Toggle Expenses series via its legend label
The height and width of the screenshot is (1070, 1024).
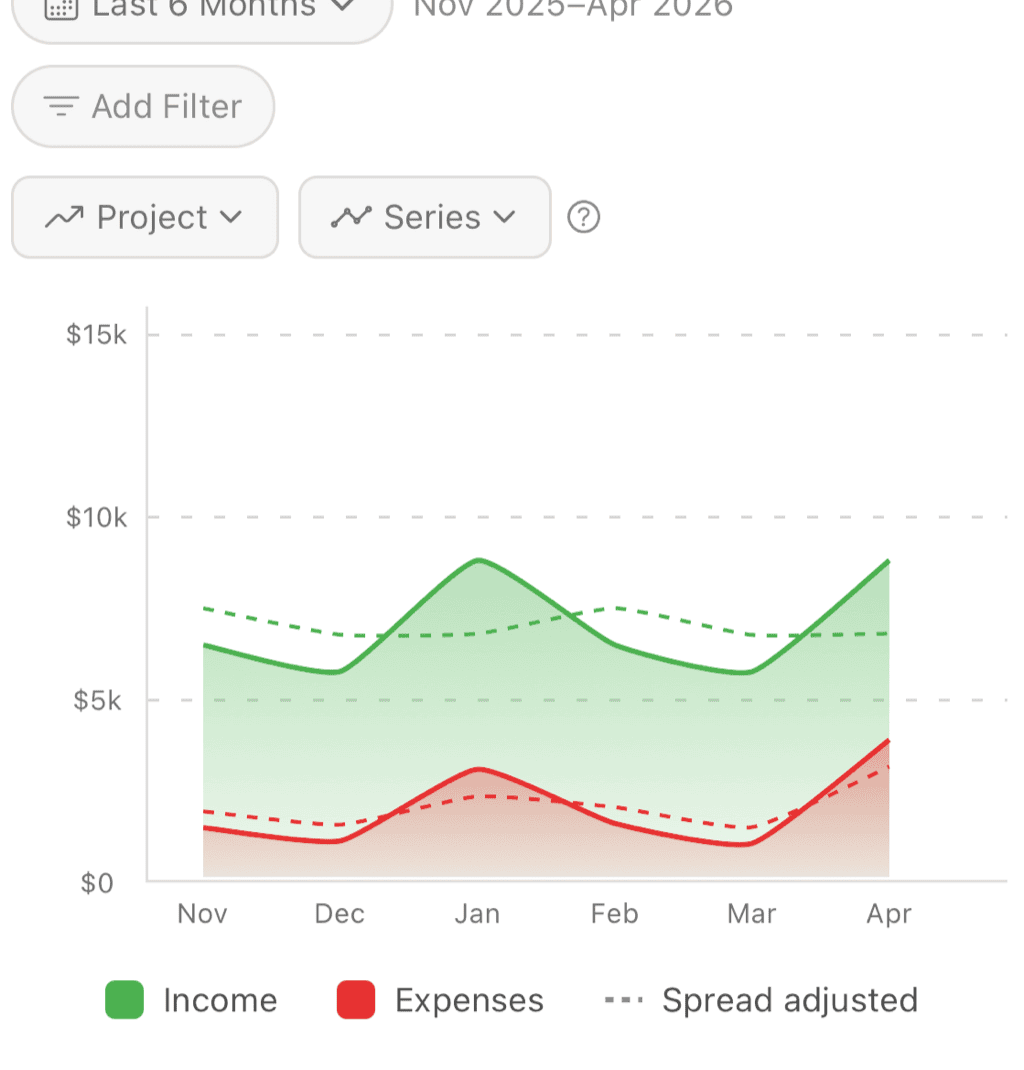pos(469,1000)
